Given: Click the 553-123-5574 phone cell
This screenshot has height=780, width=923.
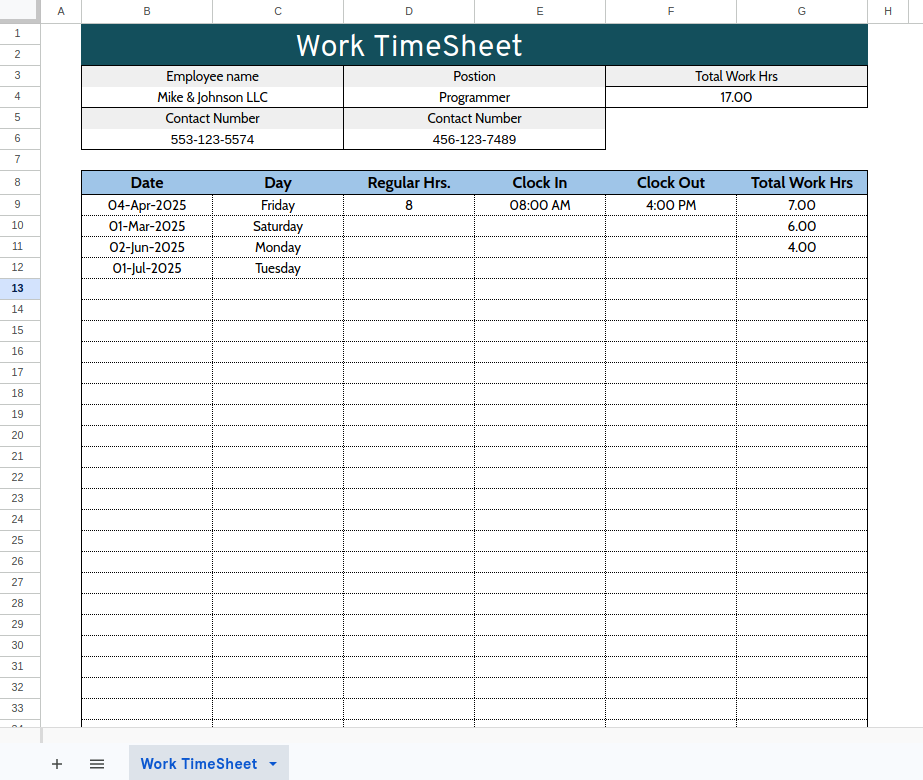Looking at the screenshot, I should point(213,140).
